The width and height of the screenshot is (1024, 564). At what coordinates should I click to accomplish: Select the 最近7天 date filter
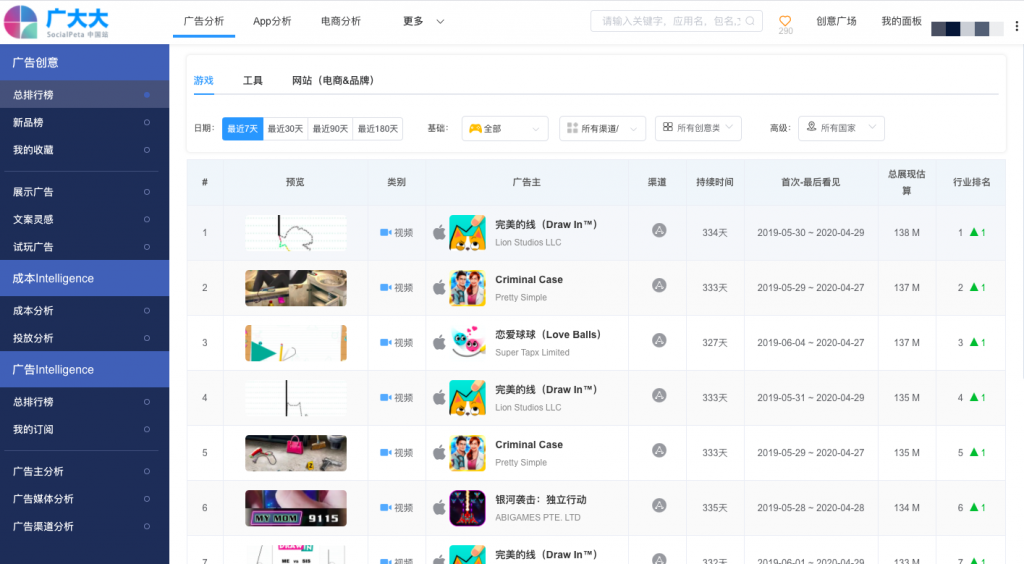click(242, 129)
